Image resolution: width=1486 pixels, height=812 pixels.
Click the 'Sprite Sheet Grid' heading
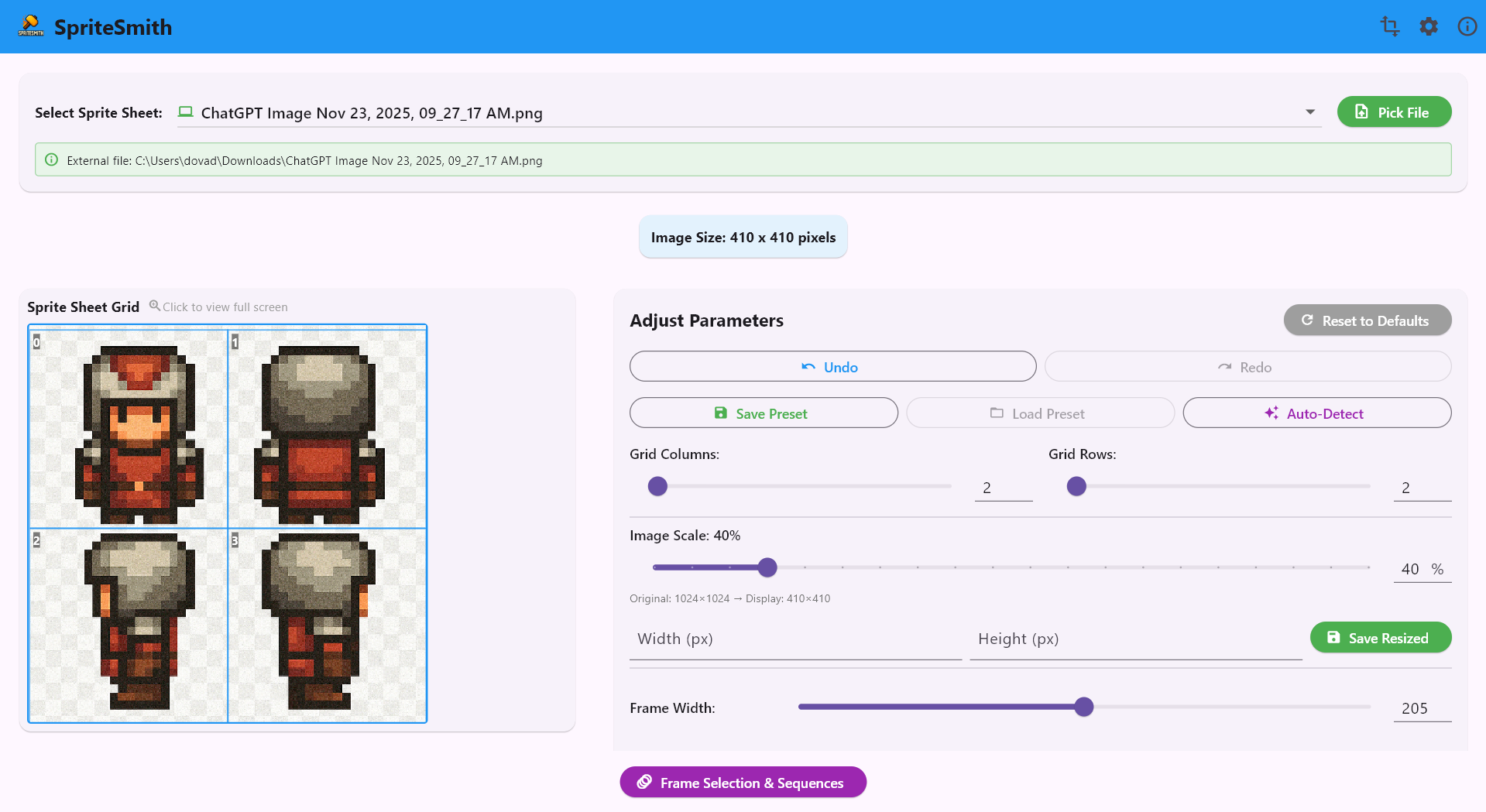[84, 307]
